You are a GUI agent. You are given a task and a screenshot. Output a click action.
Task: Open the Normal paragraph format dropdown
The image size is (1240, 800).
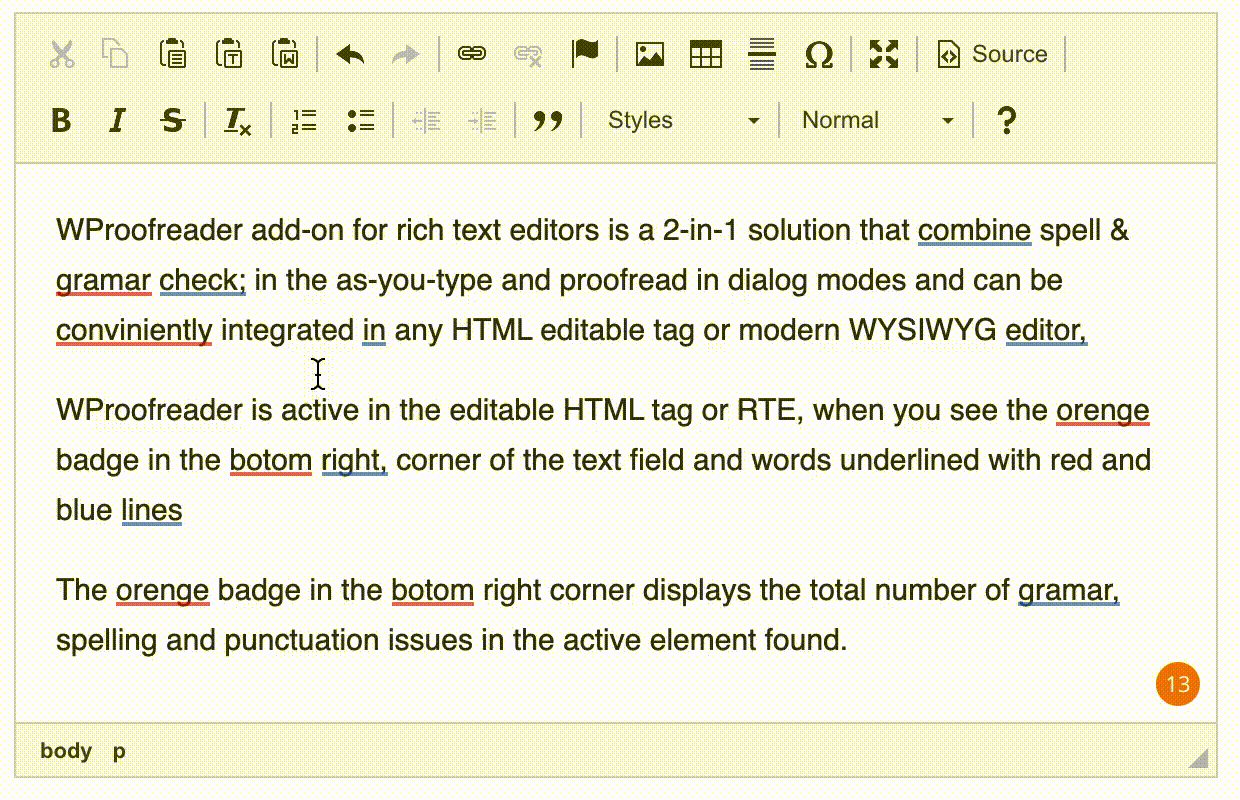[877, 121]
